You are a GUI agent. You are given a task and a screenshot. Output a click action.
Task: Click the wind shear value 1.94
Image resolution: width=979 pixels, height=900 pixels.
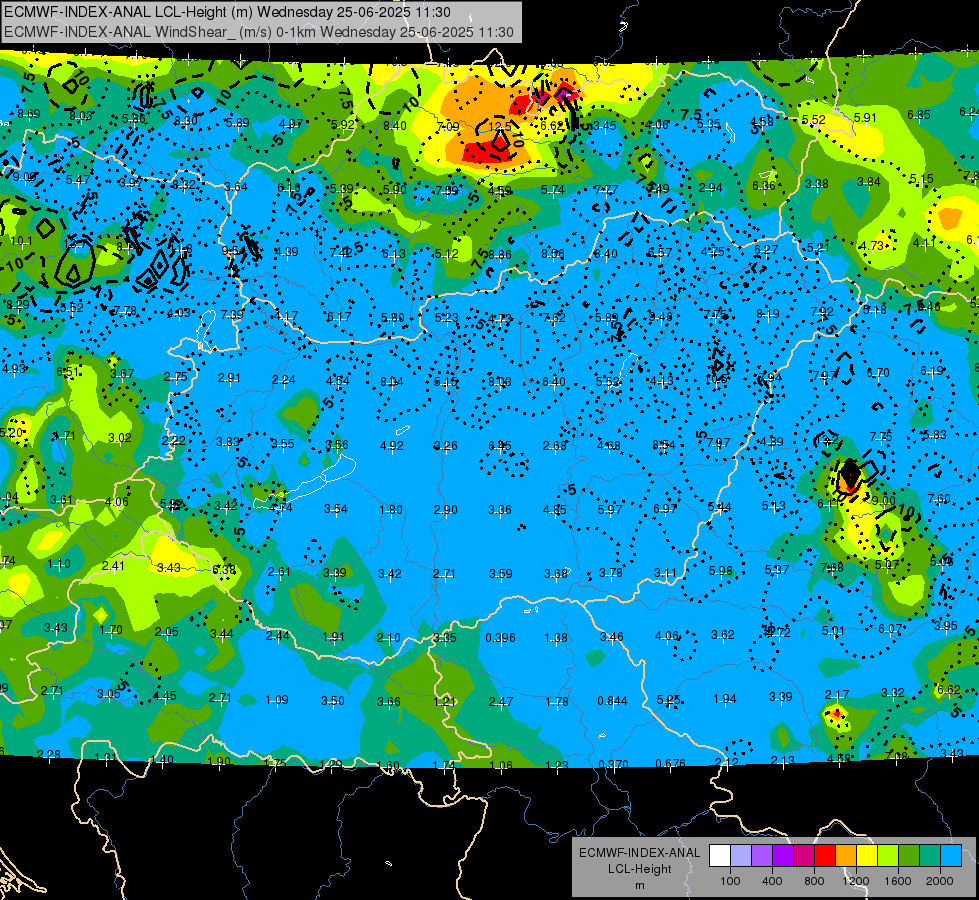tap(724, 698)
